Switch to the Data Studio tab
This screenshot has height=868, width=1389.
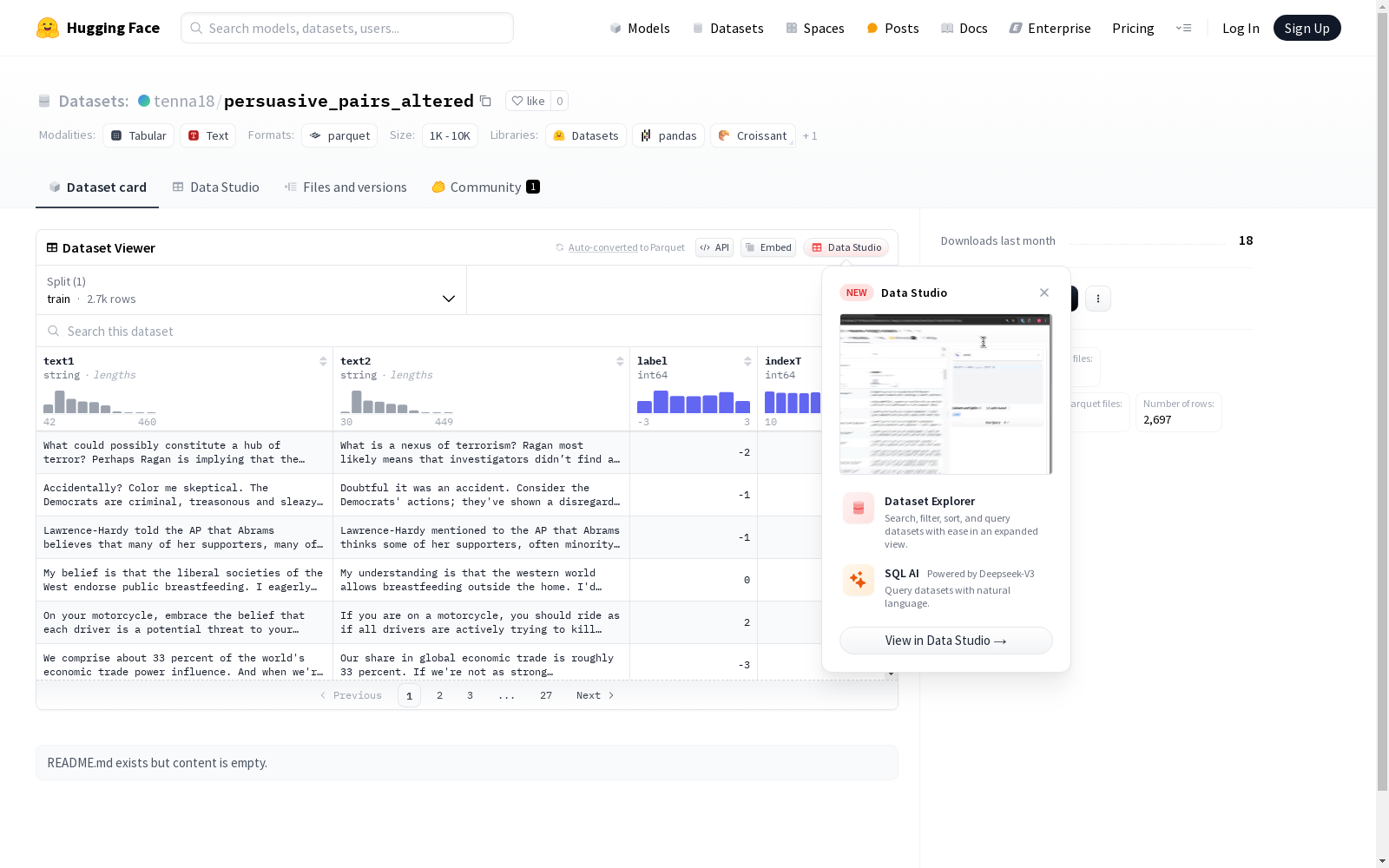tap(216, 187)
